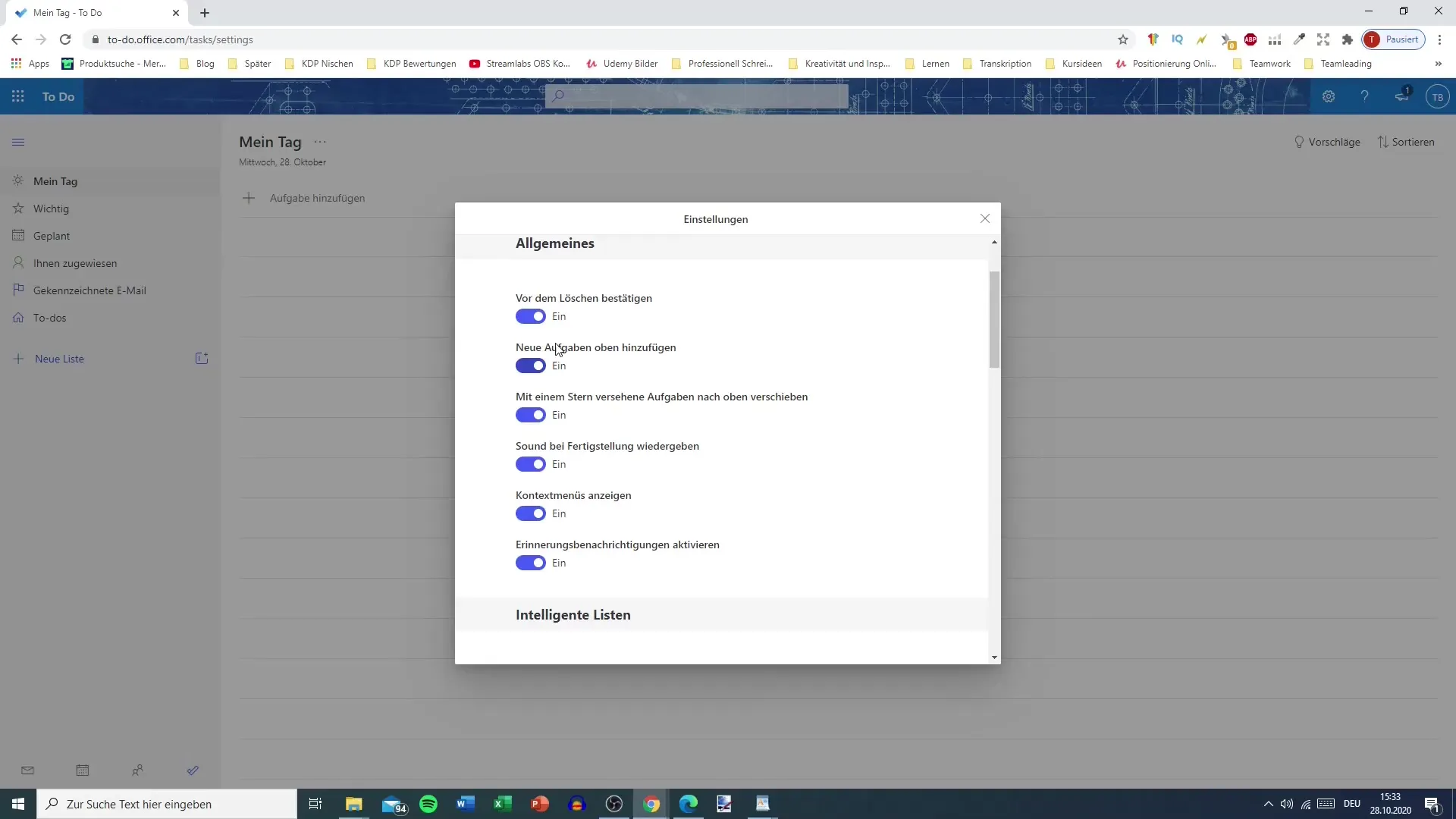This screenshot has width=1456, height=819.
Task: Toggle 'Erinnerungsbenachrichtigungen aktivieren' switch off
Action: point(530,562)
